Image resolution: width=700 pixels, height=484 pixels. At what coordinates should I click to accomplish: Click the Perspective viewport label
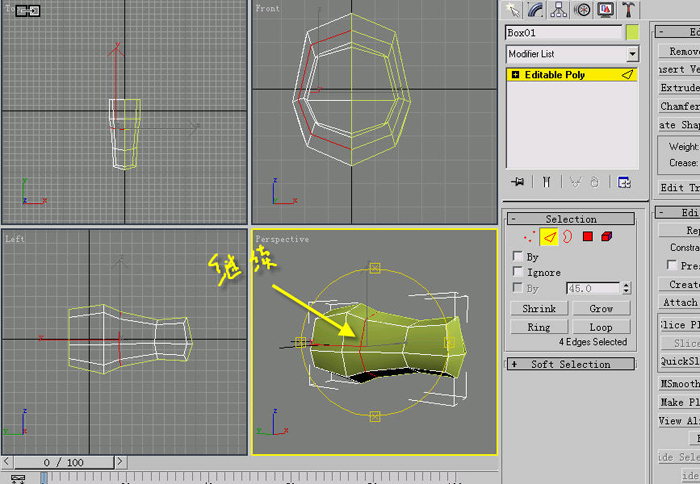pyautogui.click(x=282, y=239)
